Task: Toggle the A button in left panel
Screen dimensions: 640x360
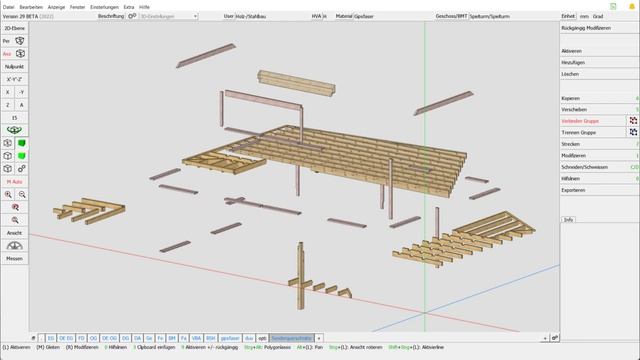Action: click(22, 105)
